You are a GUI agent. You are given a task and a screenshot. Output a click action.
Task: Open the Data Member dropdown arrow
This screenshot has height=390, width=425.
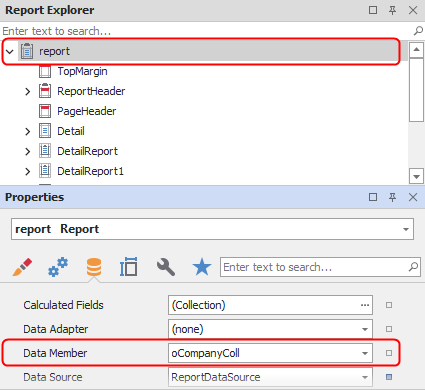[365, 353]
